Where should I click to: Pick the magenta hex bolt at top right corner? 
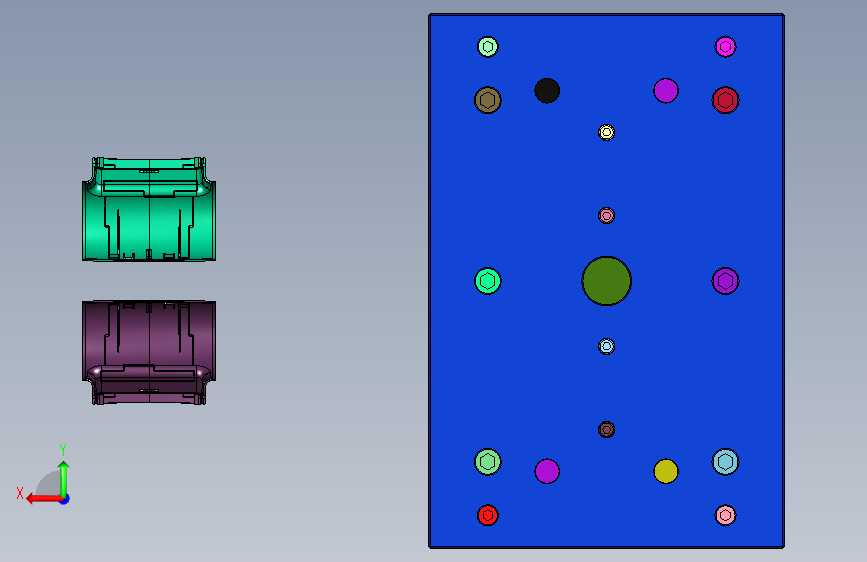click(725, 46)
